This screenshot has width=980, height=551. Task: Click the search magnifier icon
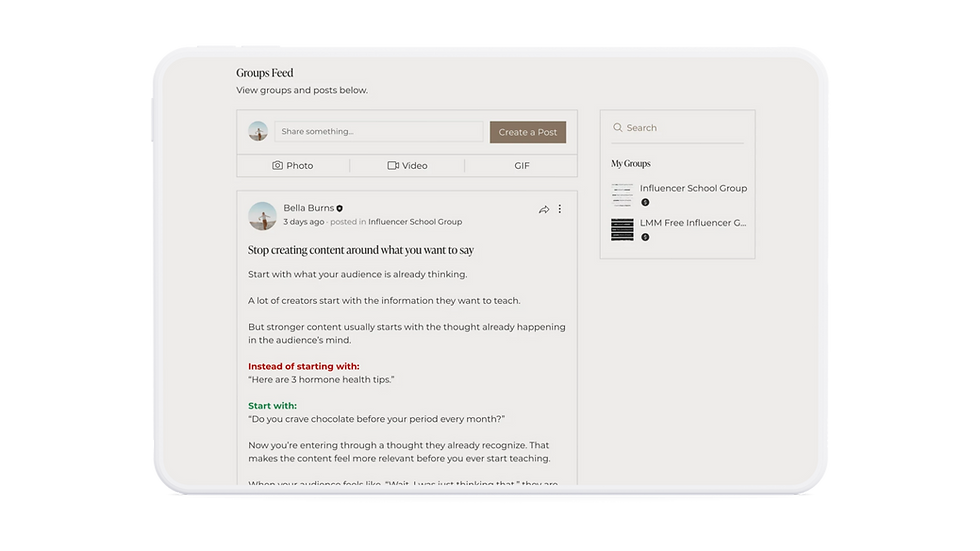[618, 127]
